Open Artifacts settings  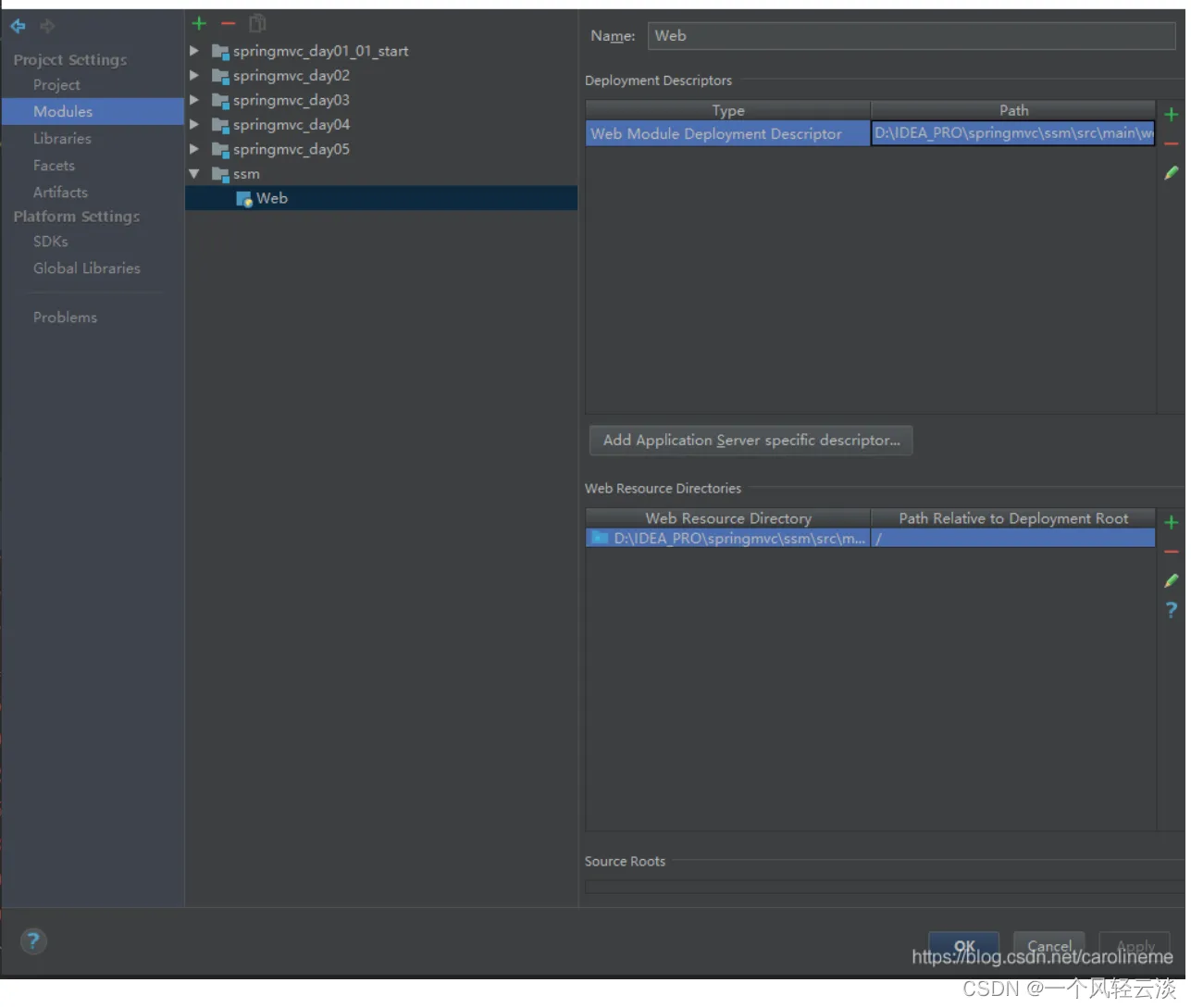(60, 193)
